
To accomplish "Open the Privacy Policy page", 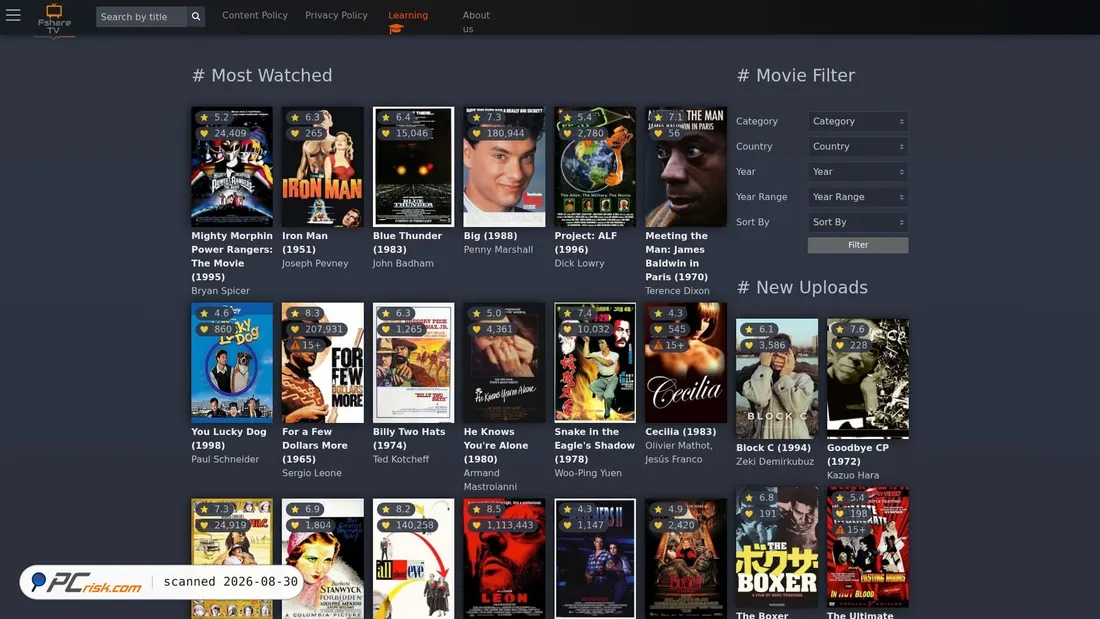I will [336, 15].
